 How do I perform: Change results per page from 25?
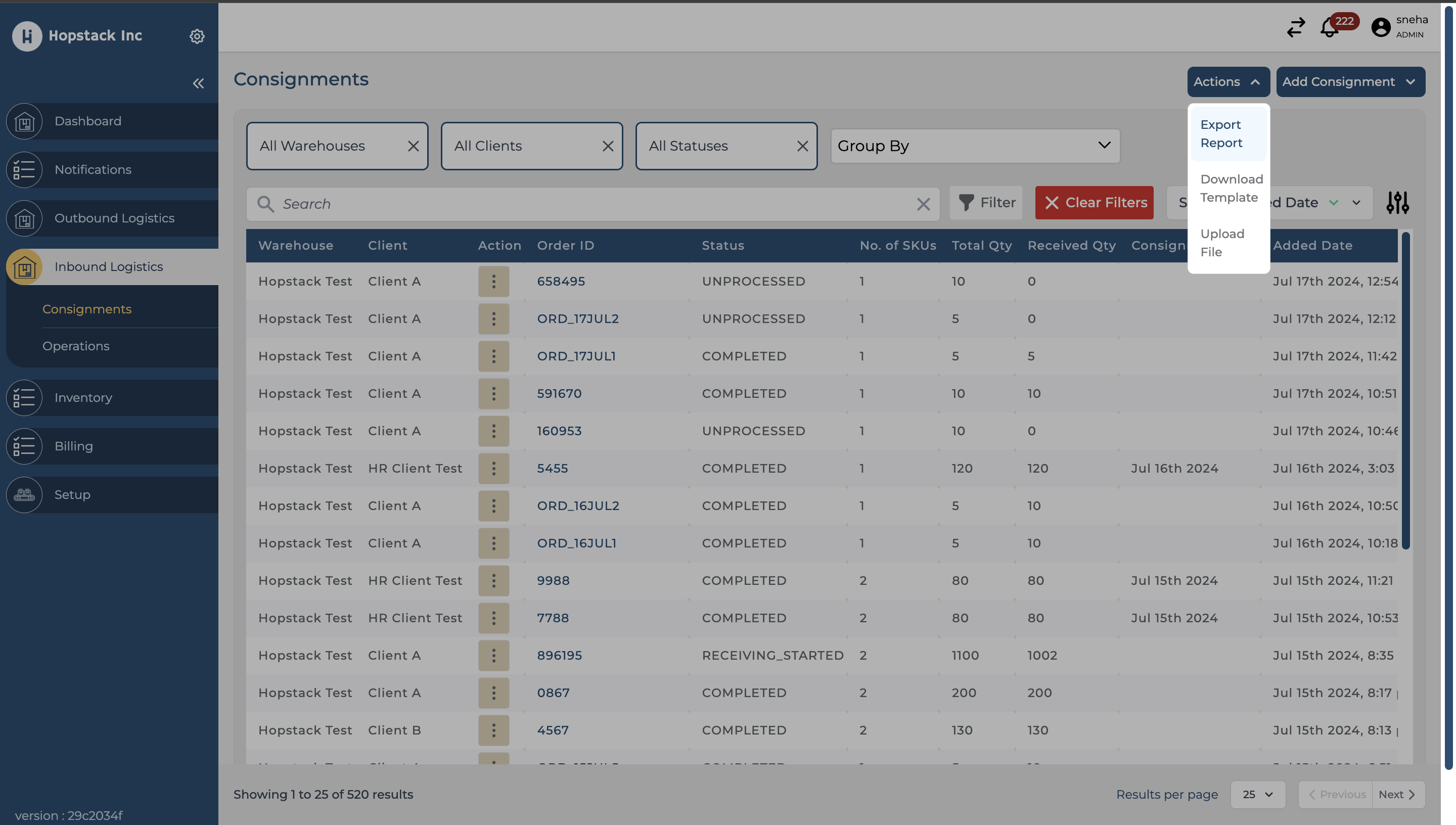click(x=1257, y=794)
